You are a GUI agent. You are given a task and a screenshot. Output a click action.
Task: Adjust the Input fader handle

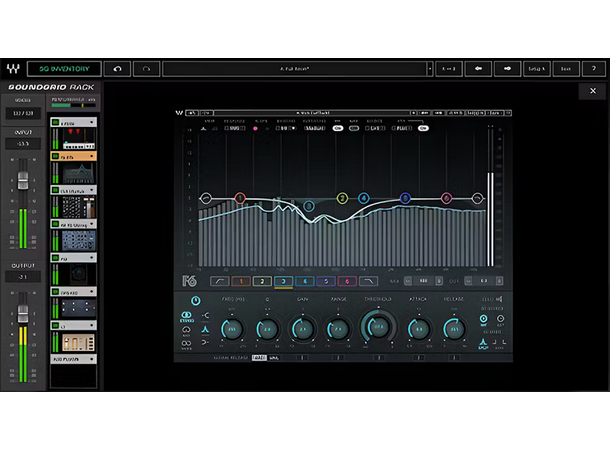(x=23, y=180)
